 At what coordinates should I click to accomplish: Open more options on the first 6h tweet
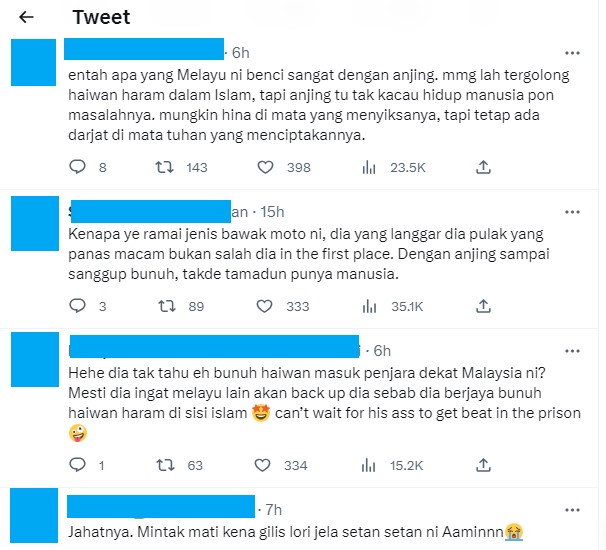(x=572, y=53)
